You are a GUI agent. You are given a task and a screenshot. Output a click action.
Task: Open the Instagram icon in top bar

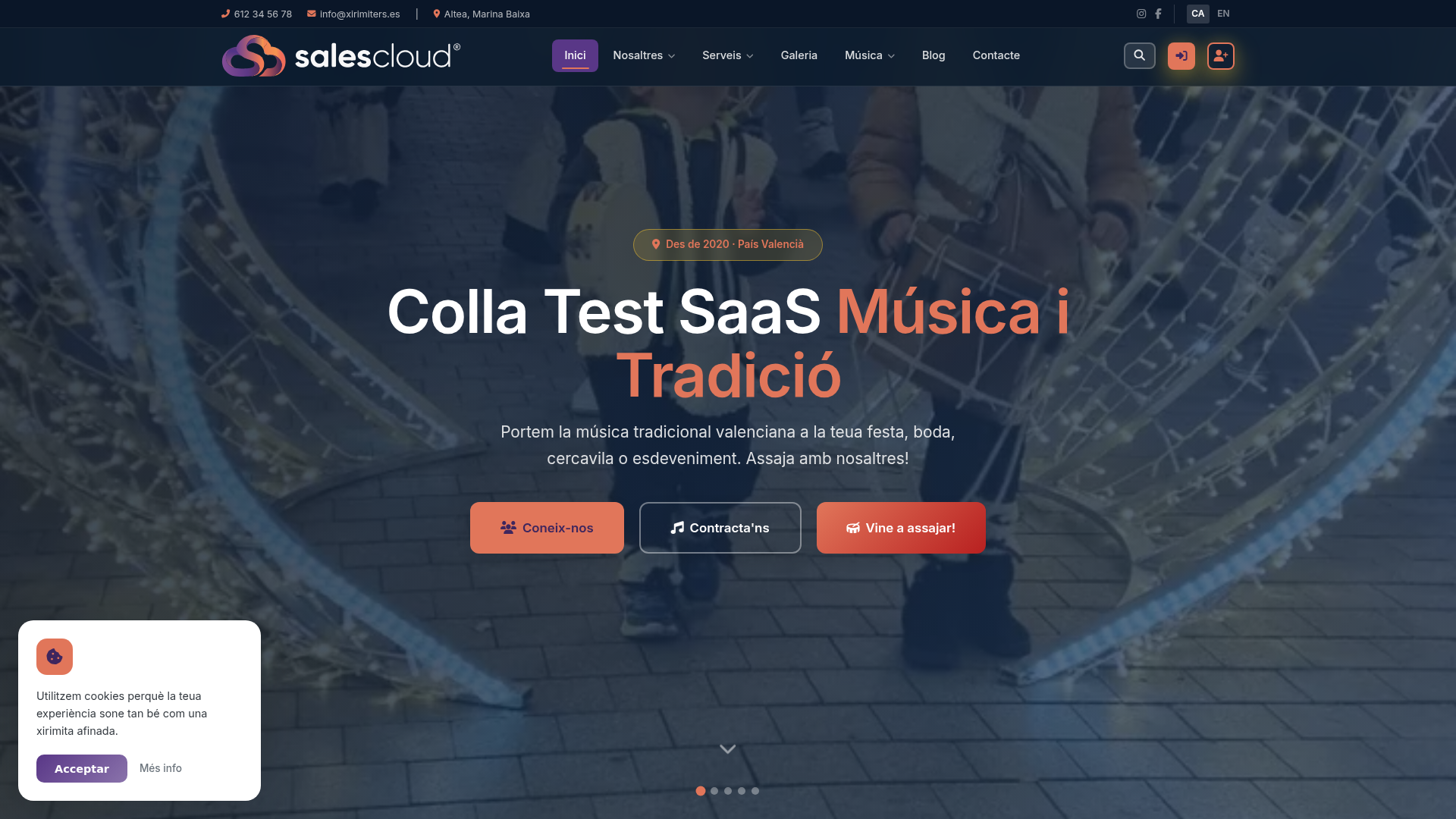[1141, 14]
